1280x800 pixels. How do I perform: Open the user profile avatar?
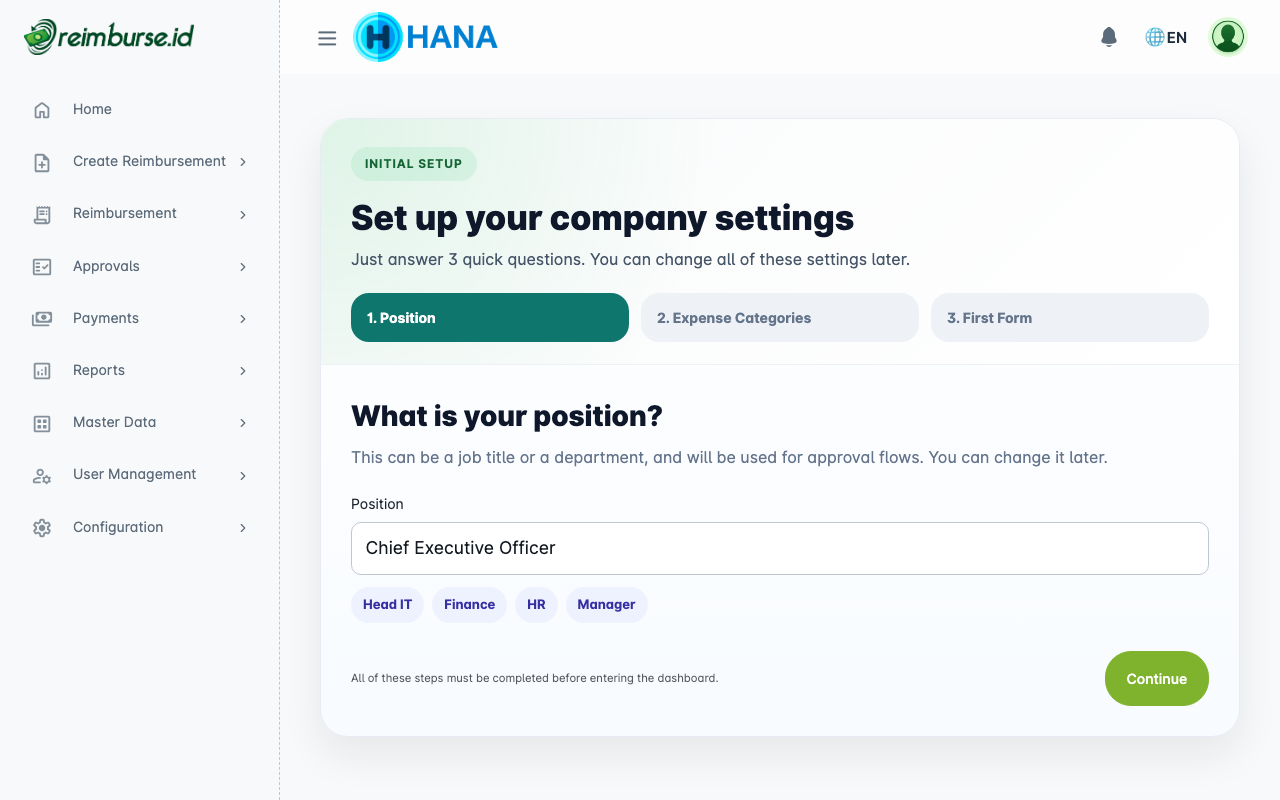1227,36
